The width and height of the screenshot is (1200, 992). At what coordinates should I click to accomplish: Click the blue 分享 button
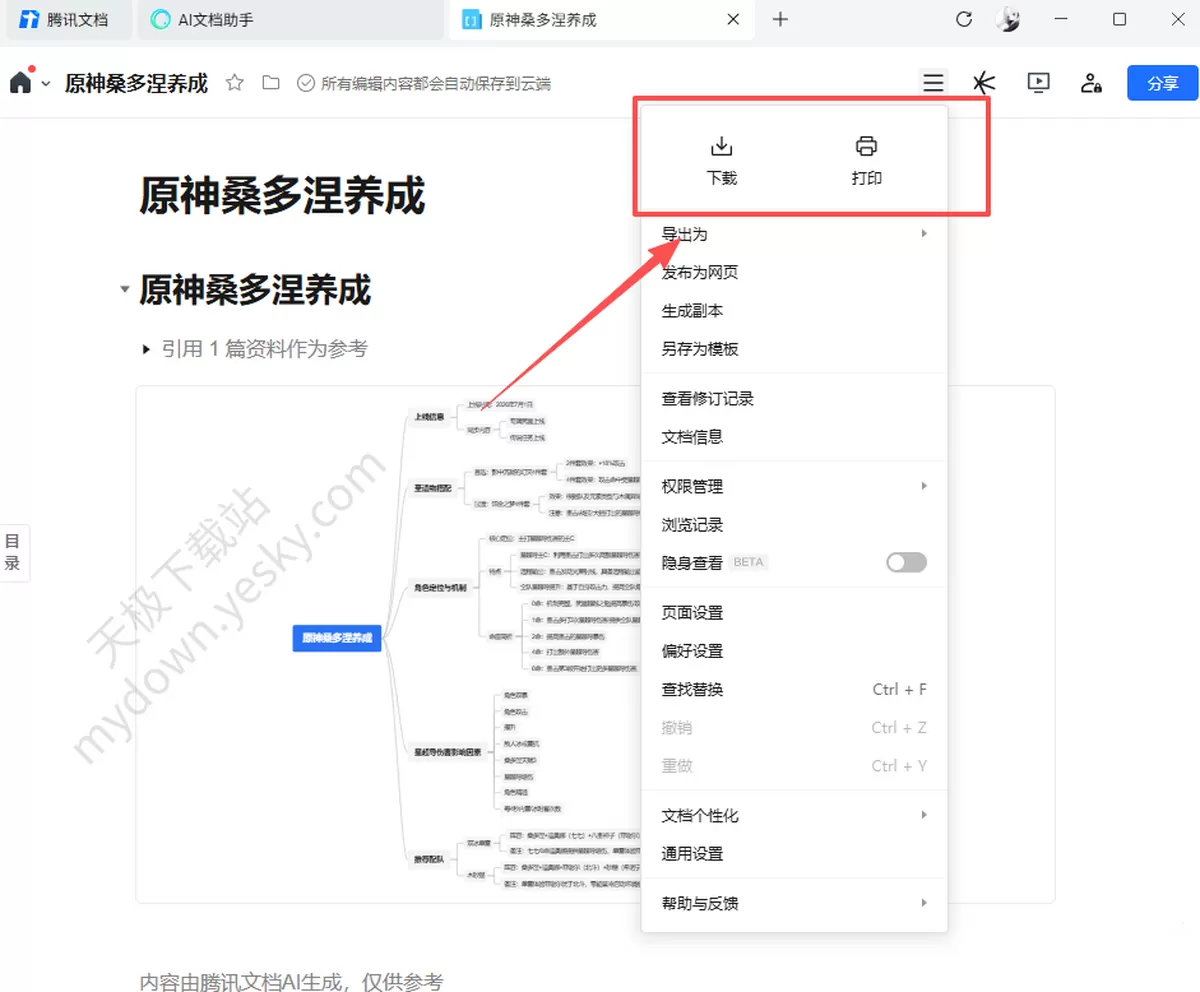coord(1162,83)
